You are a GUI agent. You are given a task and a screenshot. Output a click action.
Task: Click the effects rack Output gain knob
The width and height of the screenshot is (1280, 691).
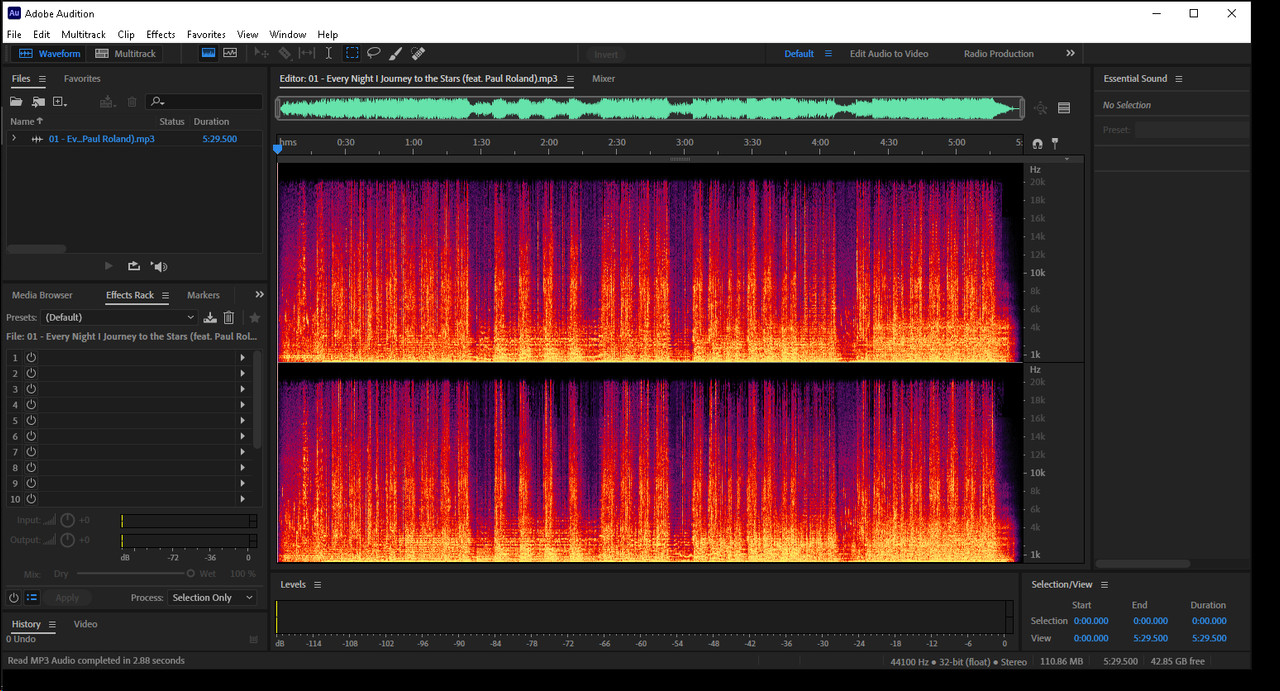68,540
